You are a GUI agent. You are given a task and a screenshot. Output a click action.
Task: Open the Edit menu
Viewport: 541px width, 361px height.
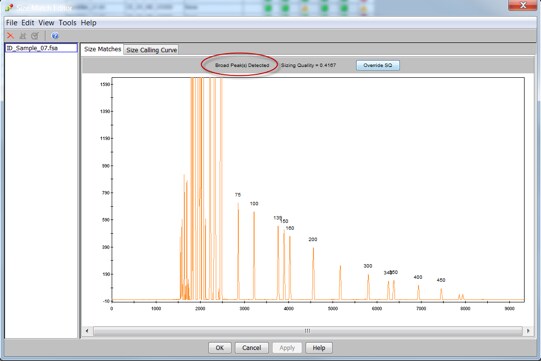pos(28,23)
